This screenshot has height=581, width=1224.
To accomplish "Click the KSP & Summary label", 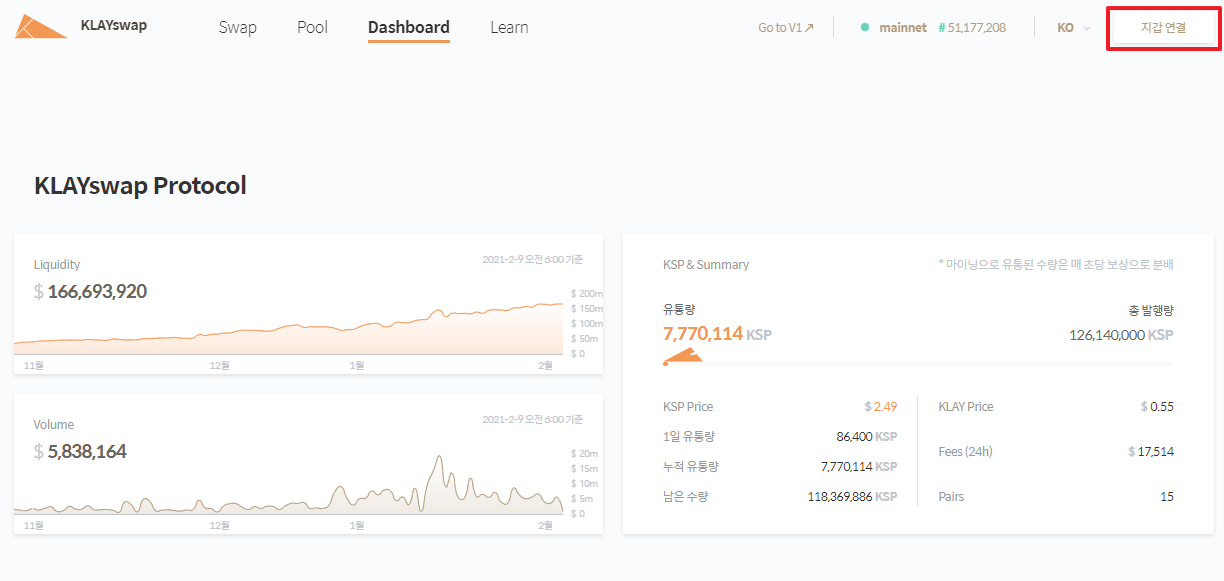I will pyautogui.click(x=706, y=265).
